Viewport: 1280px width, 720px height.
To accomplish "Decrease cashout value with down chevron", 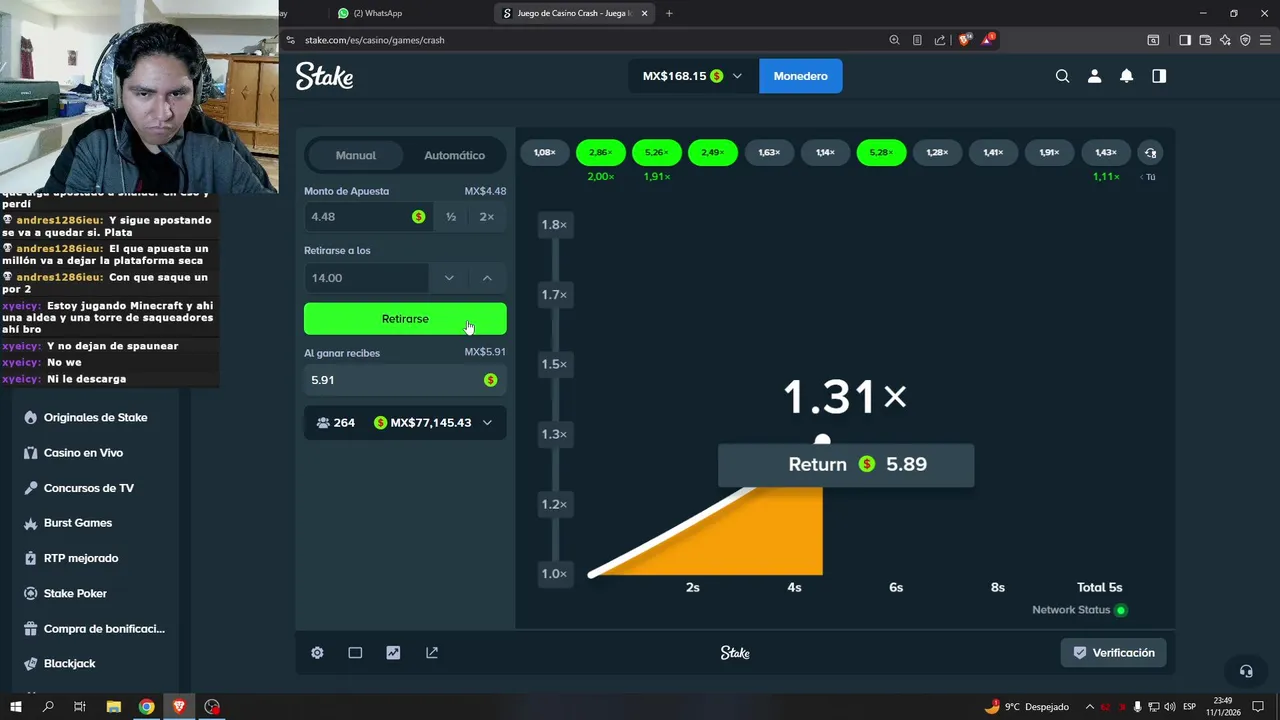I will click(449, 278).
